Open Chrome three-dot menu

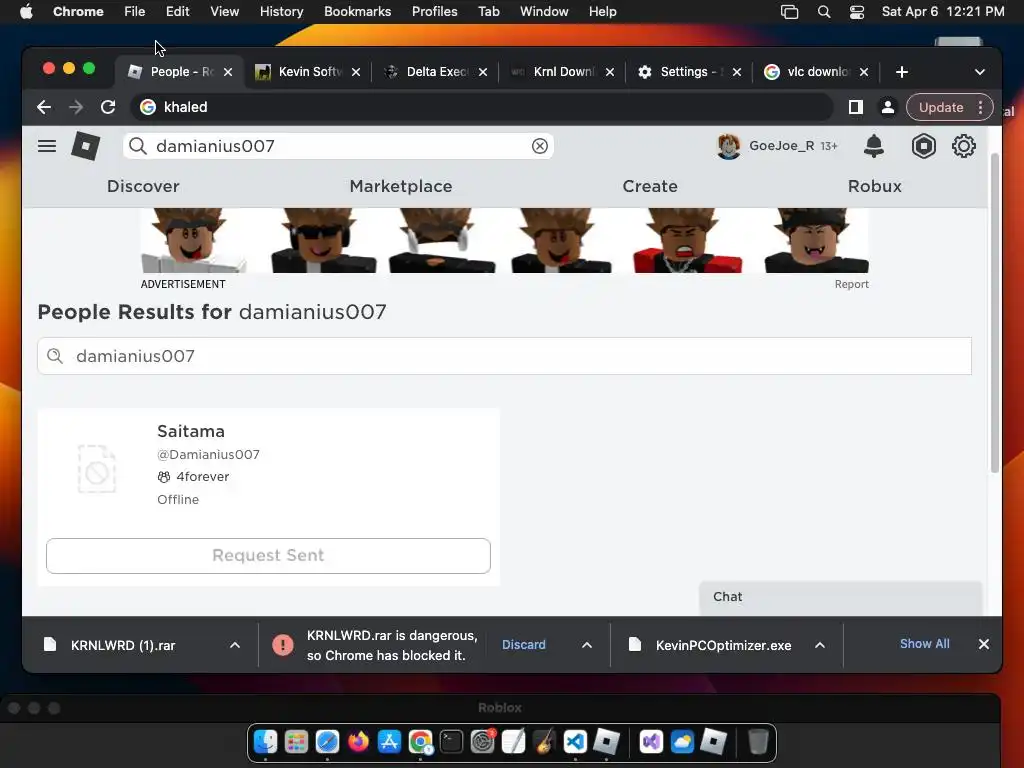tap(980, 107)
